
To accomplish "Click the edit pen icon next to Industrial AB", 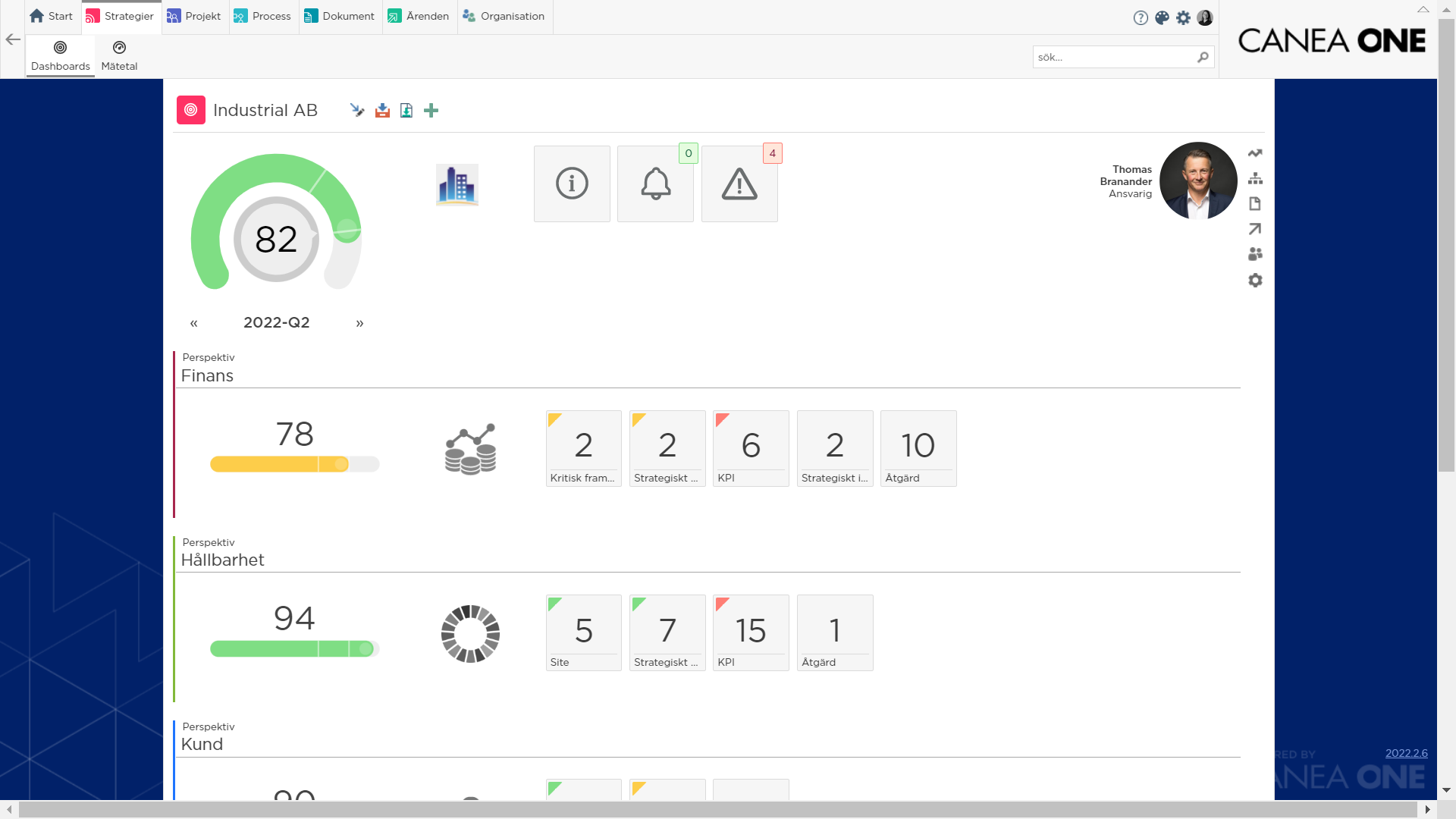I will tap(357, 110).
